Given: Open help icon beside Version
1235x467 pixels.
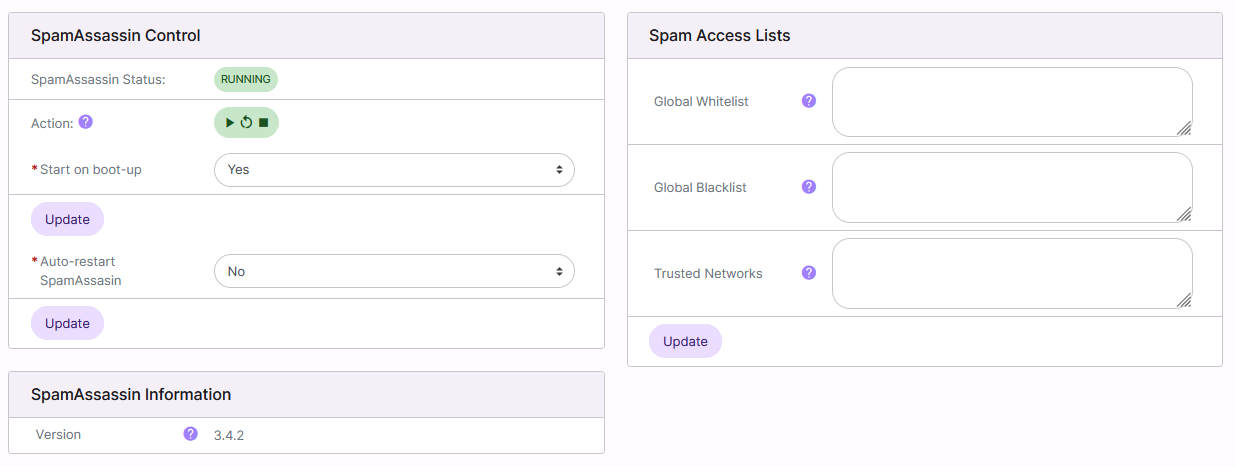Looking at the screenshot, I should [190, 434].
